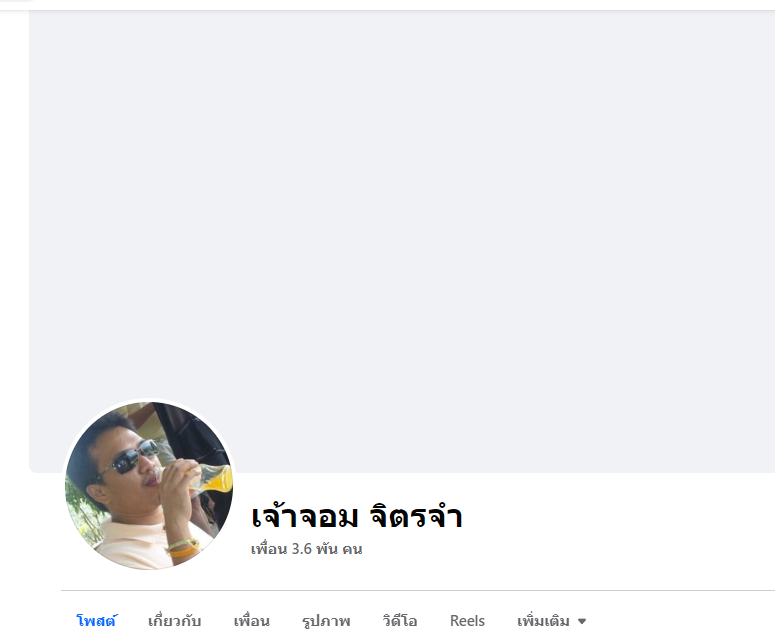The height and width of the screenshot is (639, 775).
Task: Show the highlighted blue โพสต์ posts tab
Action: pos(96,621)
